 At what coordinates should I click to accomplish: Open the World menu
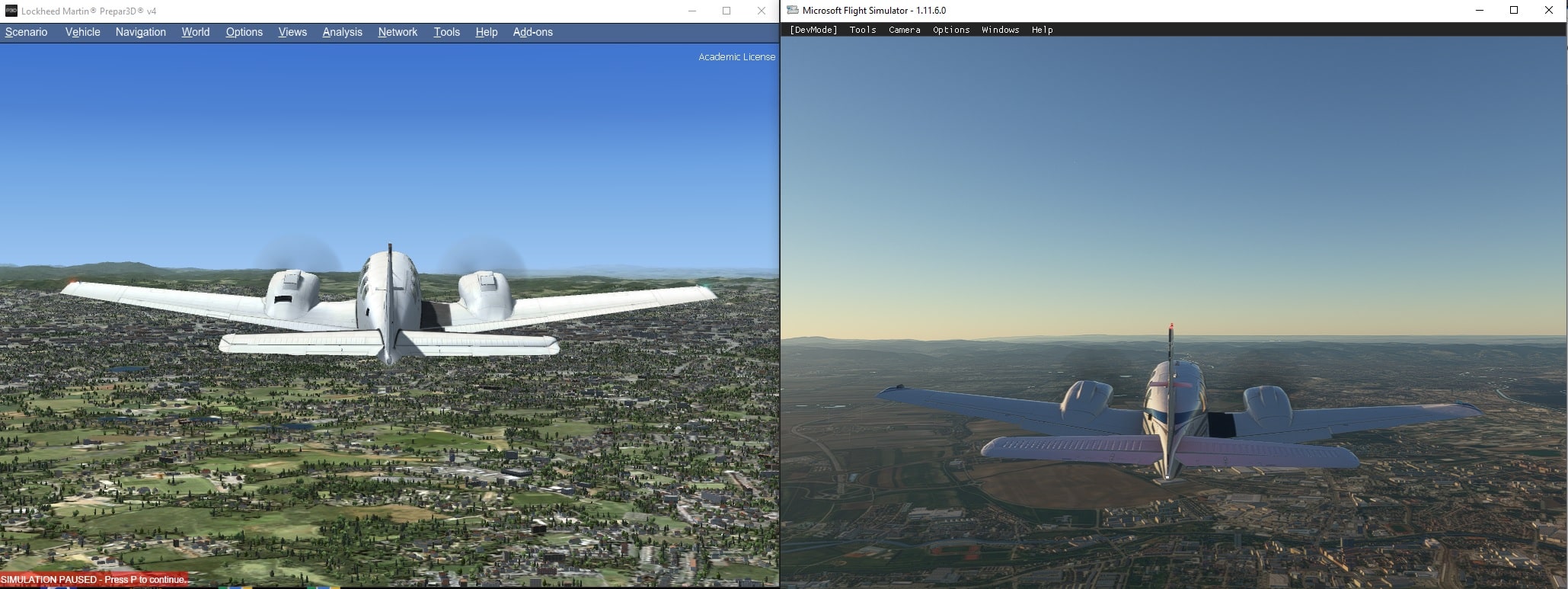point(195,32)
